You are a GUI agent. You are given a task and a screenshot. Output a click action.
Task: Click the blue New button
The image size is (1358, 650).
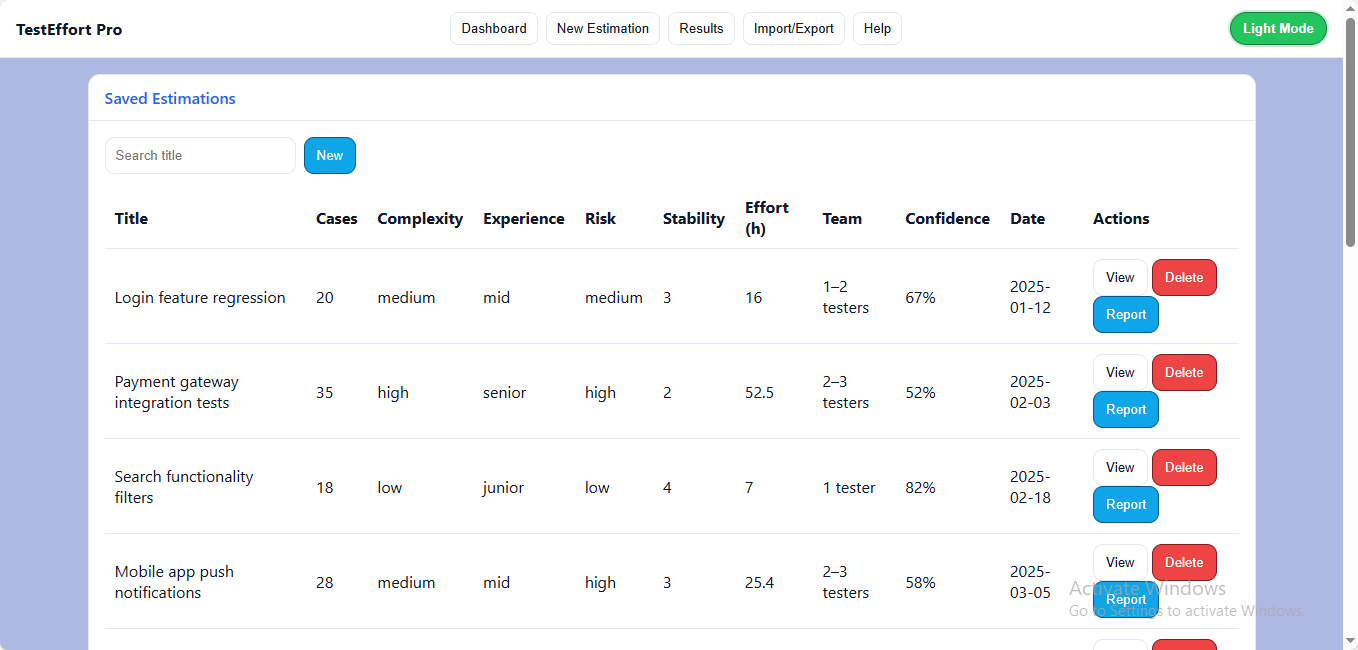point(329,156)
